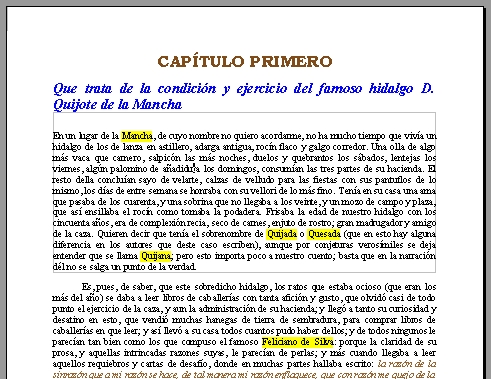Click the second paragraph's opening words "Es, pues, de saber"

point(117,287)
